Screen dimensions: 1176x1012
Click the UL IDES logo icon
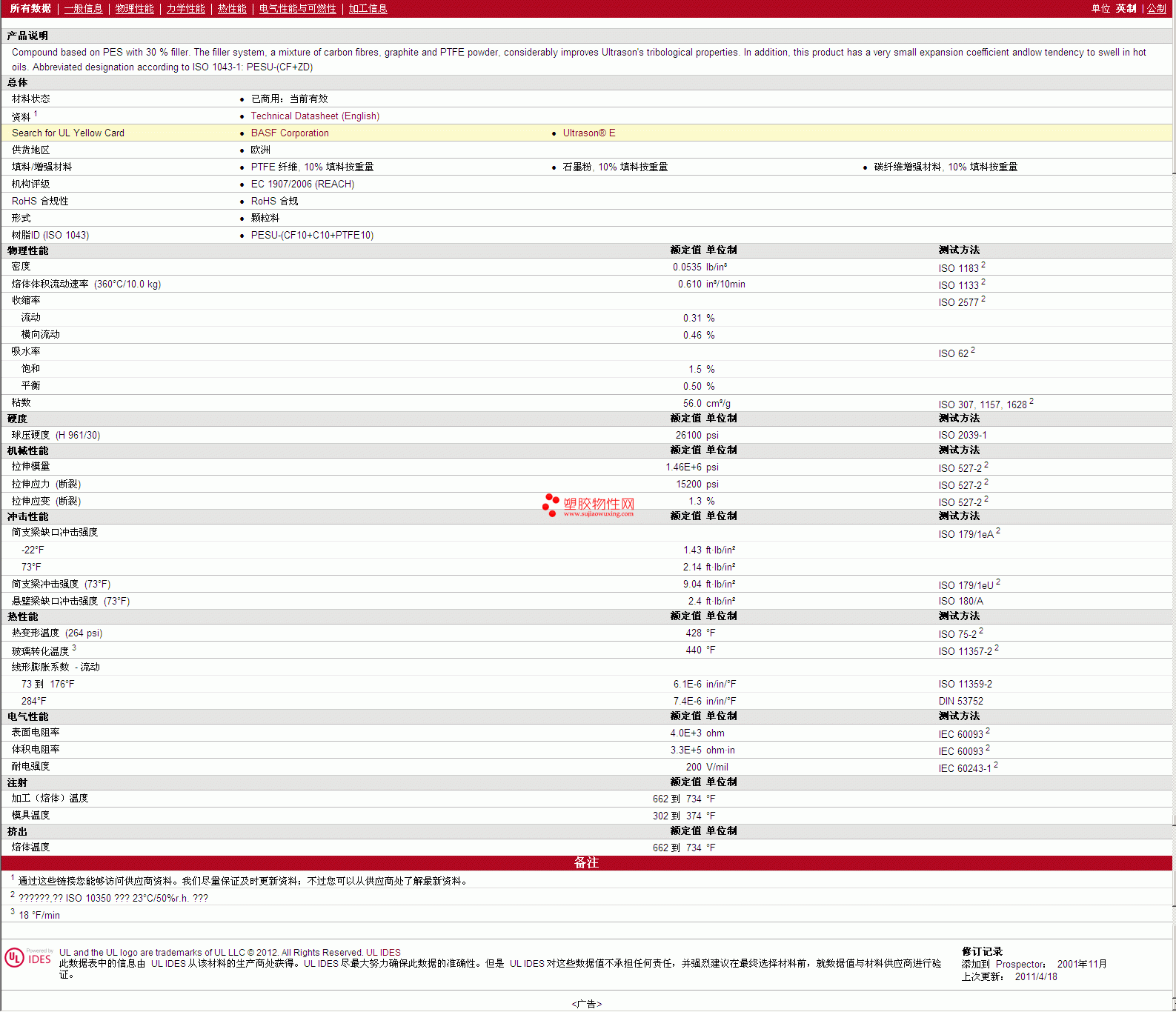pyautogui.click(x=28, y=957)
